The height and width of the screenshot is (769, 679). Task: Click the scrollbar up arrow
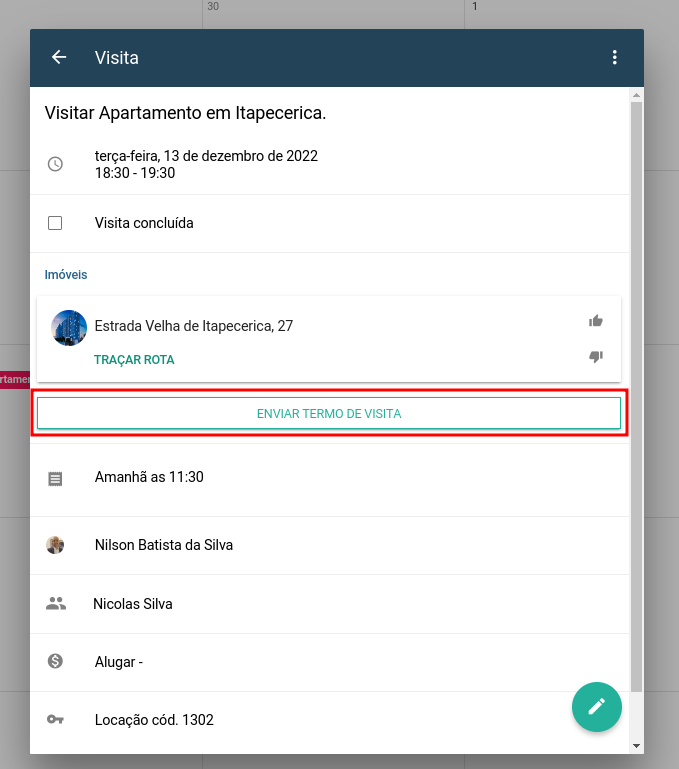click(x=636, y=95)
